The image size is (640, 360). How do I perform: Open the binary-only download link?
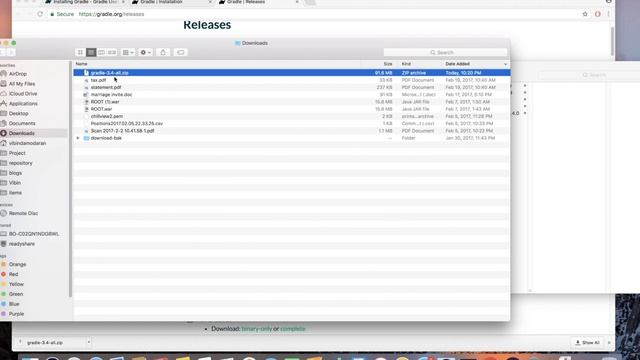coord(256,329)
